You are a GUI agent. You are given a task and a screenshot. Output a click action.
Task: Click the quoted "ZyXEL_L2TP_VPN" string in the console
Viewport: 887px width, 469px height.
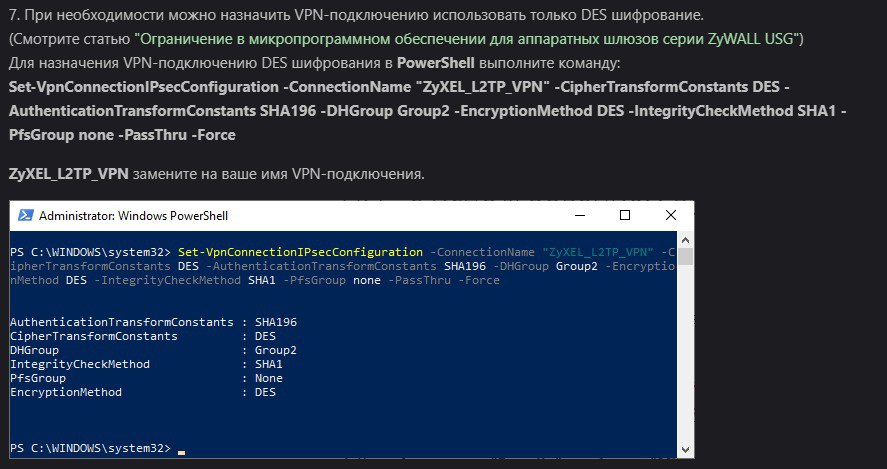click(x=597, y=251)
